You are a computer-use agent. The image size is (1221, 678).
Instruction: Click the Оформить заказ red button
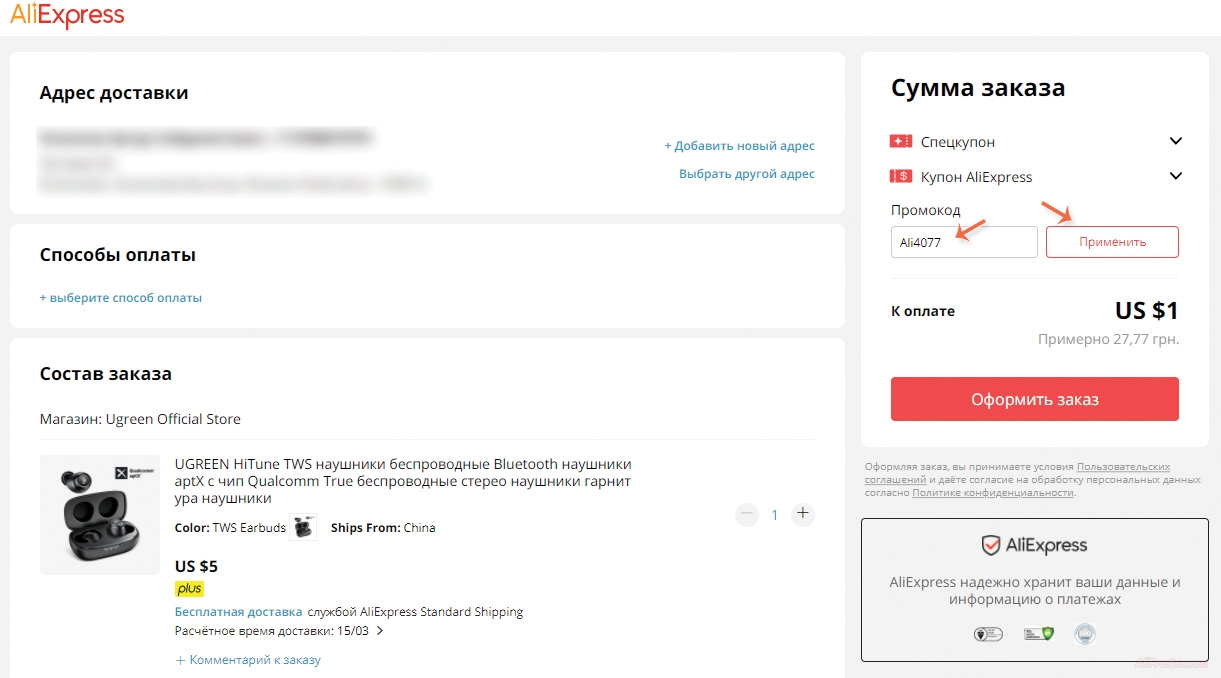[x=1034, y=399]
